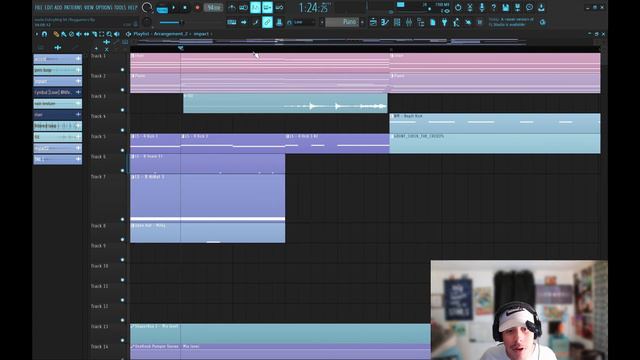Toggle wait-for-input recording icon
640x360 pixels.
tap(244, 7)
